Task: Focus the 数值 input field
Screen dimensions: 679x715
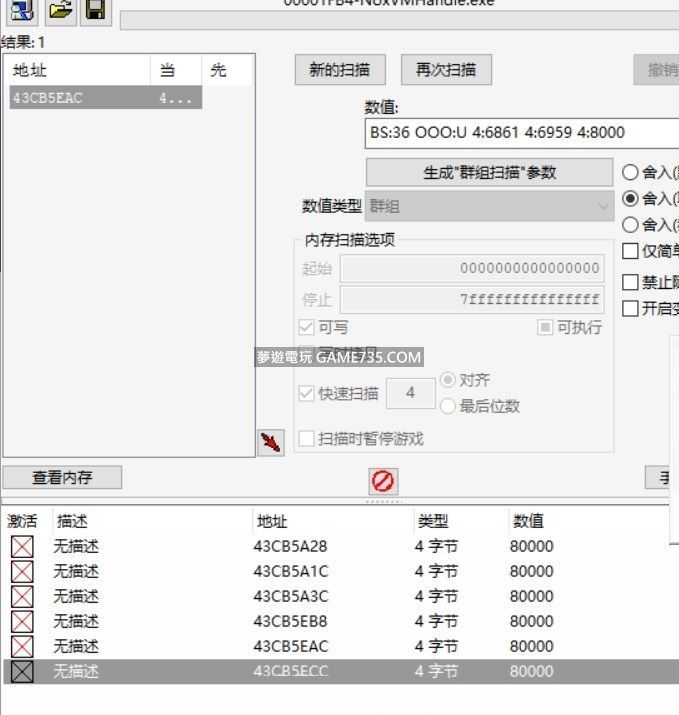Action: 522,133
